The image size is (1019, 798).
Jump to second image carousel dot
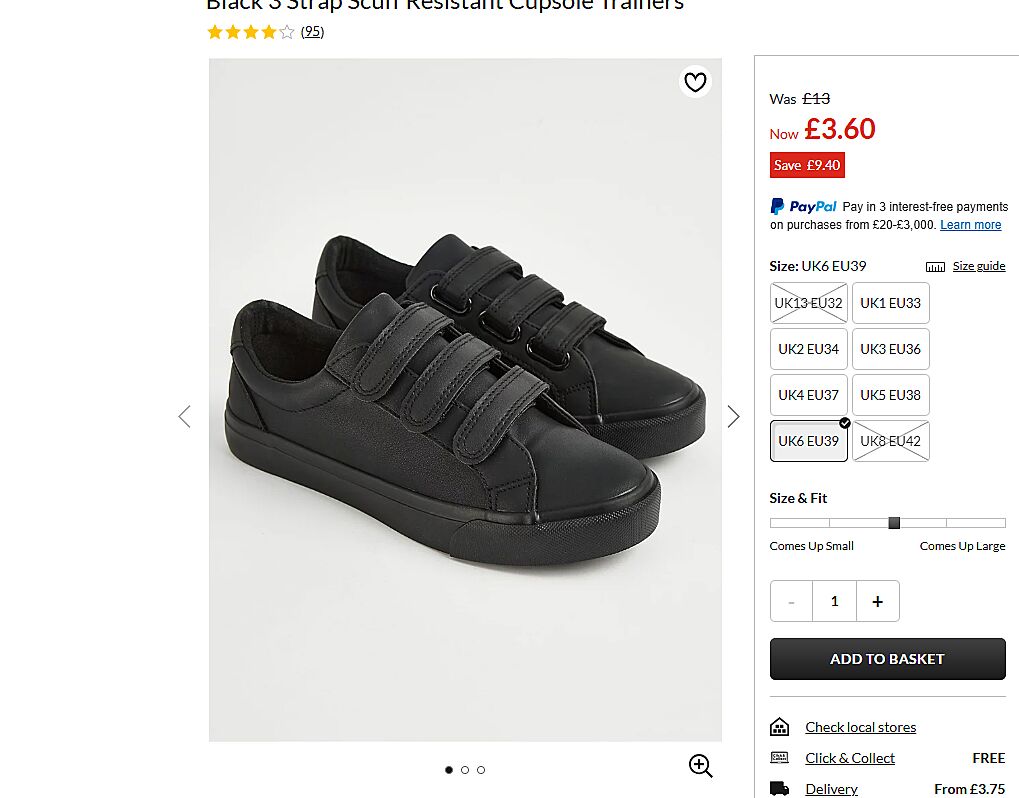coord(465,770)
